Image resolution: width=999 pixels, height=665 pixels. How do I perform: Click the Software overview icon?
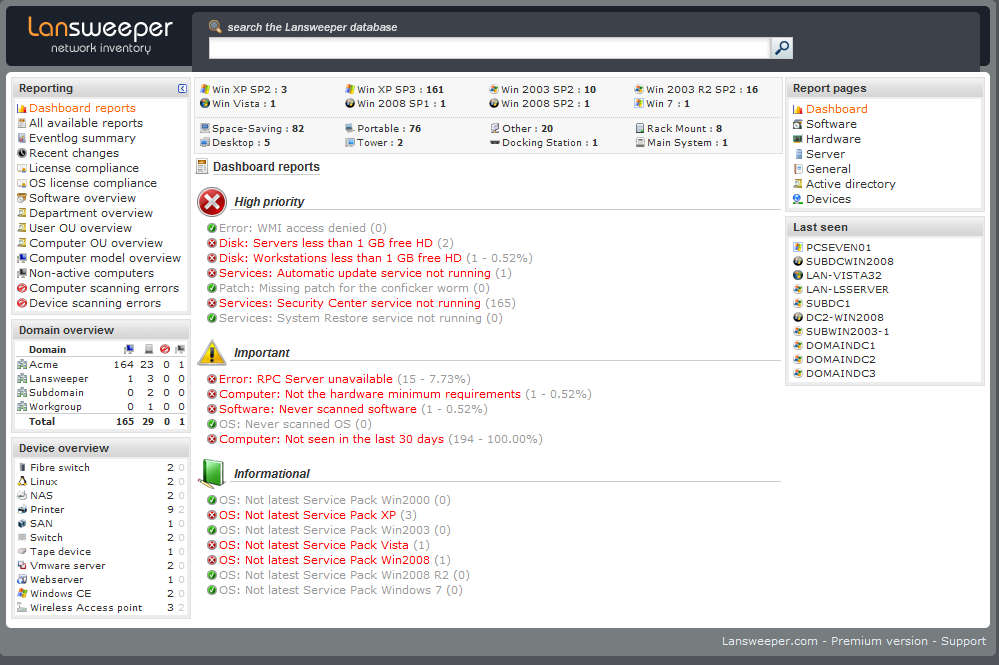(22, 198)
